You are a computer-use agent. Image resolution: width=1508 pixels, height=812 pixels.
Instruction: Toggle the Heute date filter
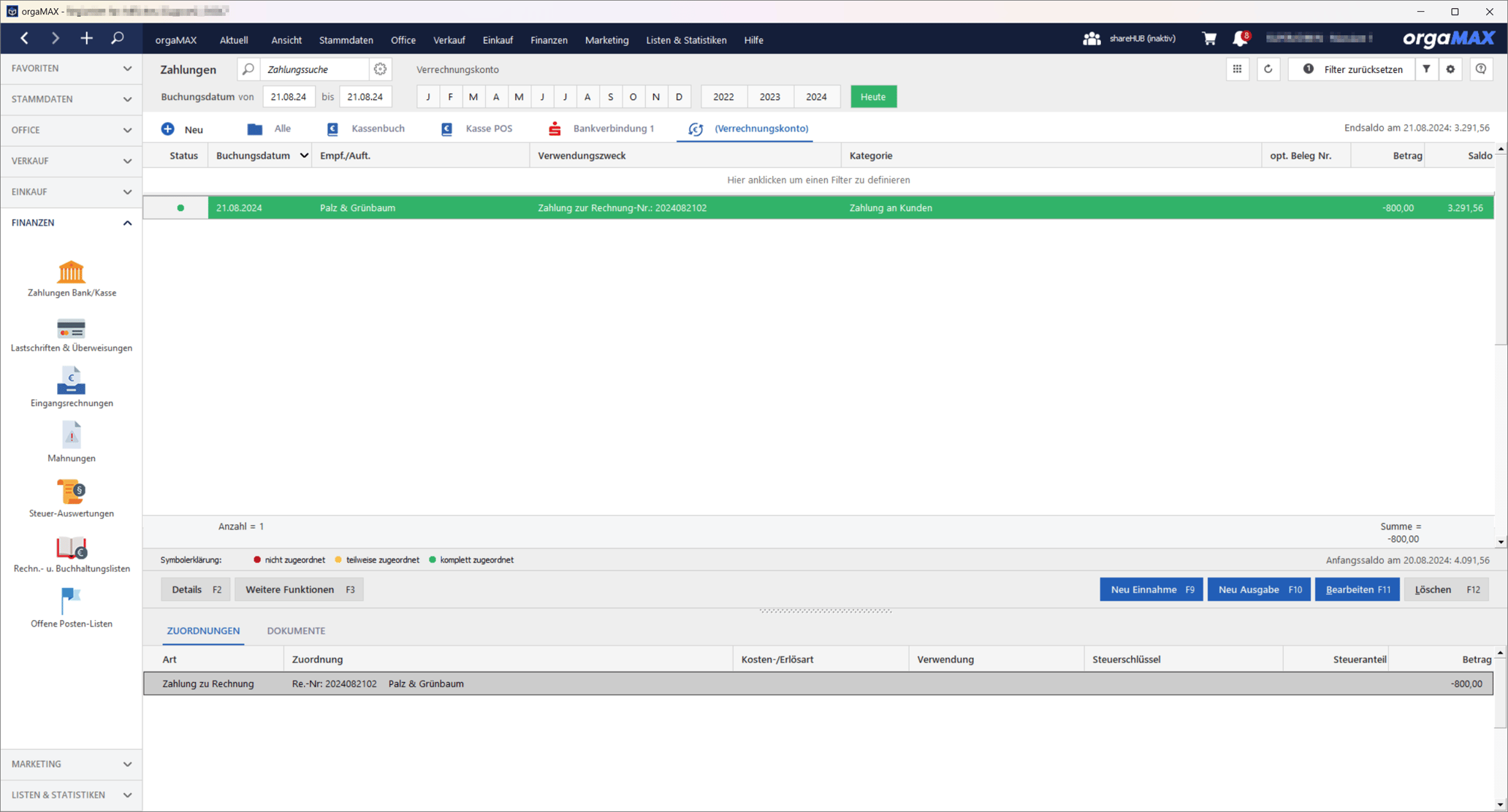(873, 96)
